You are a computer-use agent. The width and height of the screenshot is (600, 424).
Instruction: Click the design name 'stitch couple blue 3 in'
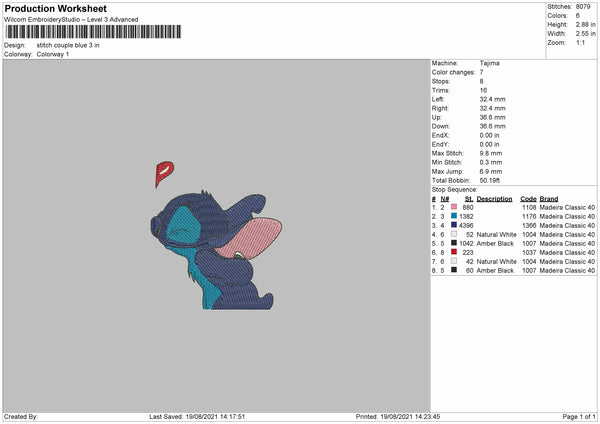point(68,45)
